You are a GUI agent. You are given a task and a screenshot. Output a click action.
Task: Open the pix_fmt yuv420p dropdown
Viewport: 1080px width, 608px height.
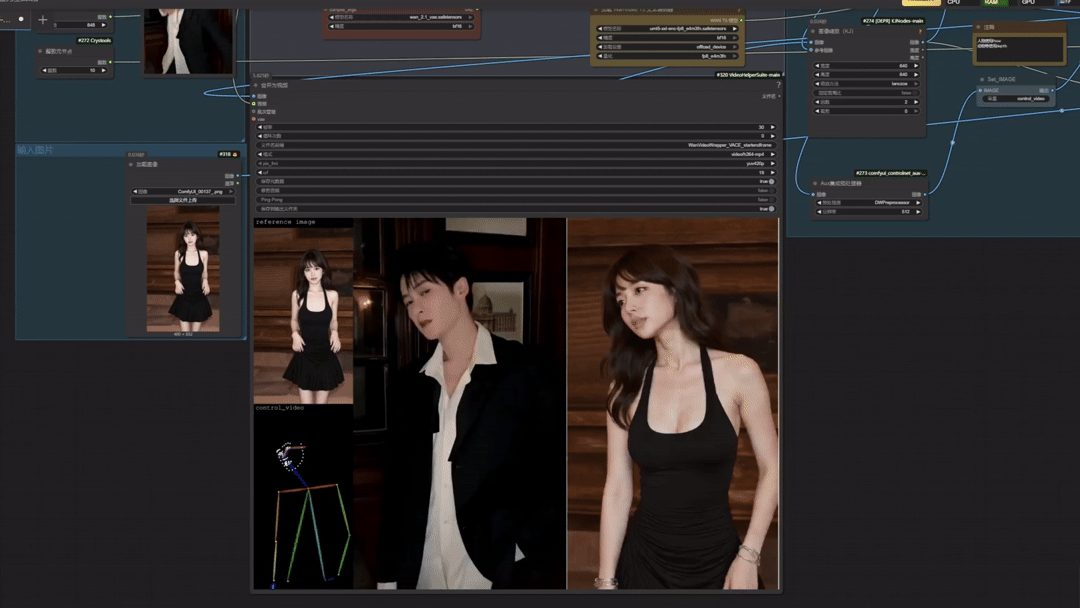[x=517, y=163]
